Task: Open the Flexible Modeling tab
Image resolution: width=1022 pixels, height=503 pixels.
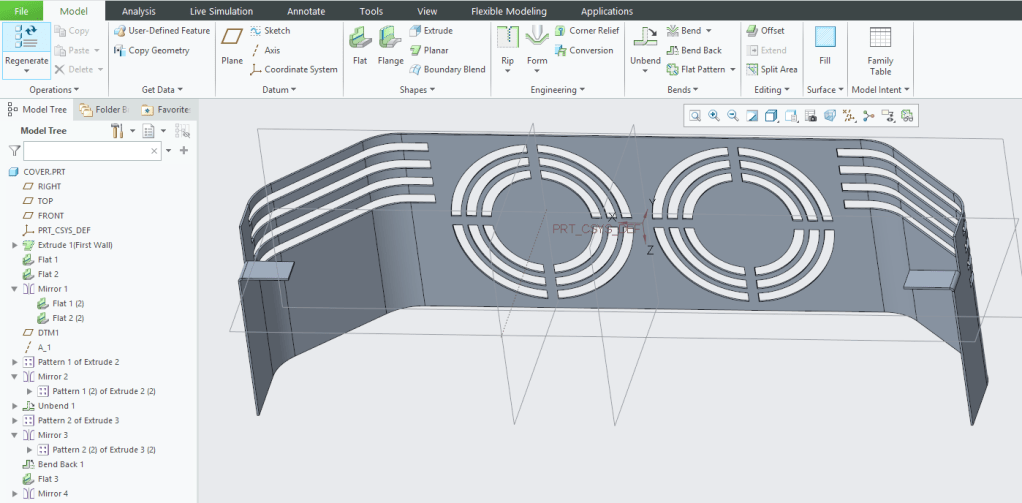Action: (509, 11)
